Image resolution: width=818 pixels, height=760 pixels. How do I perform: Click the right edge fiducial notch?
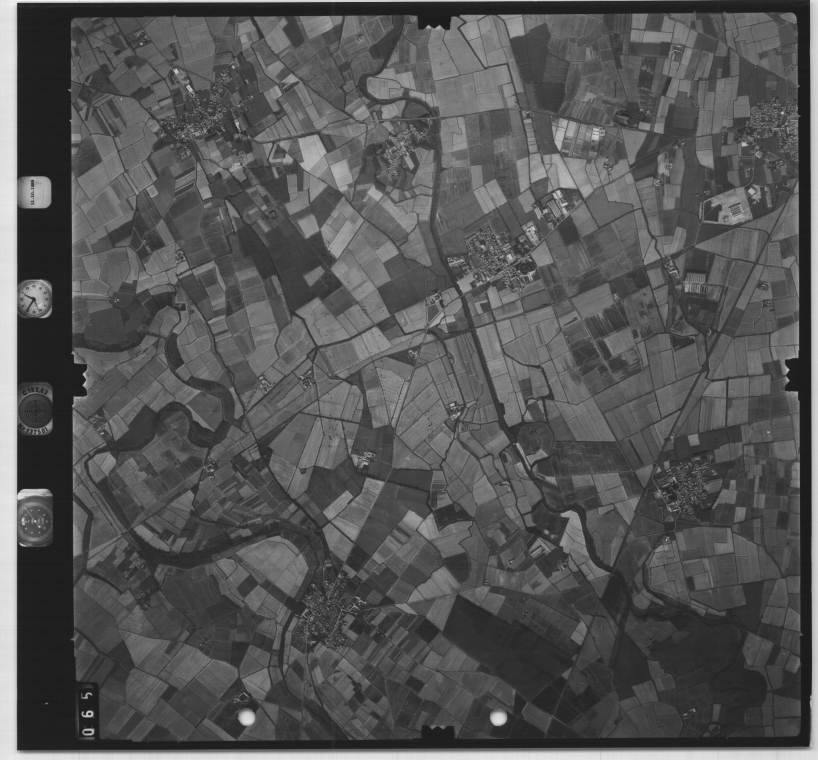pos(794,373)
